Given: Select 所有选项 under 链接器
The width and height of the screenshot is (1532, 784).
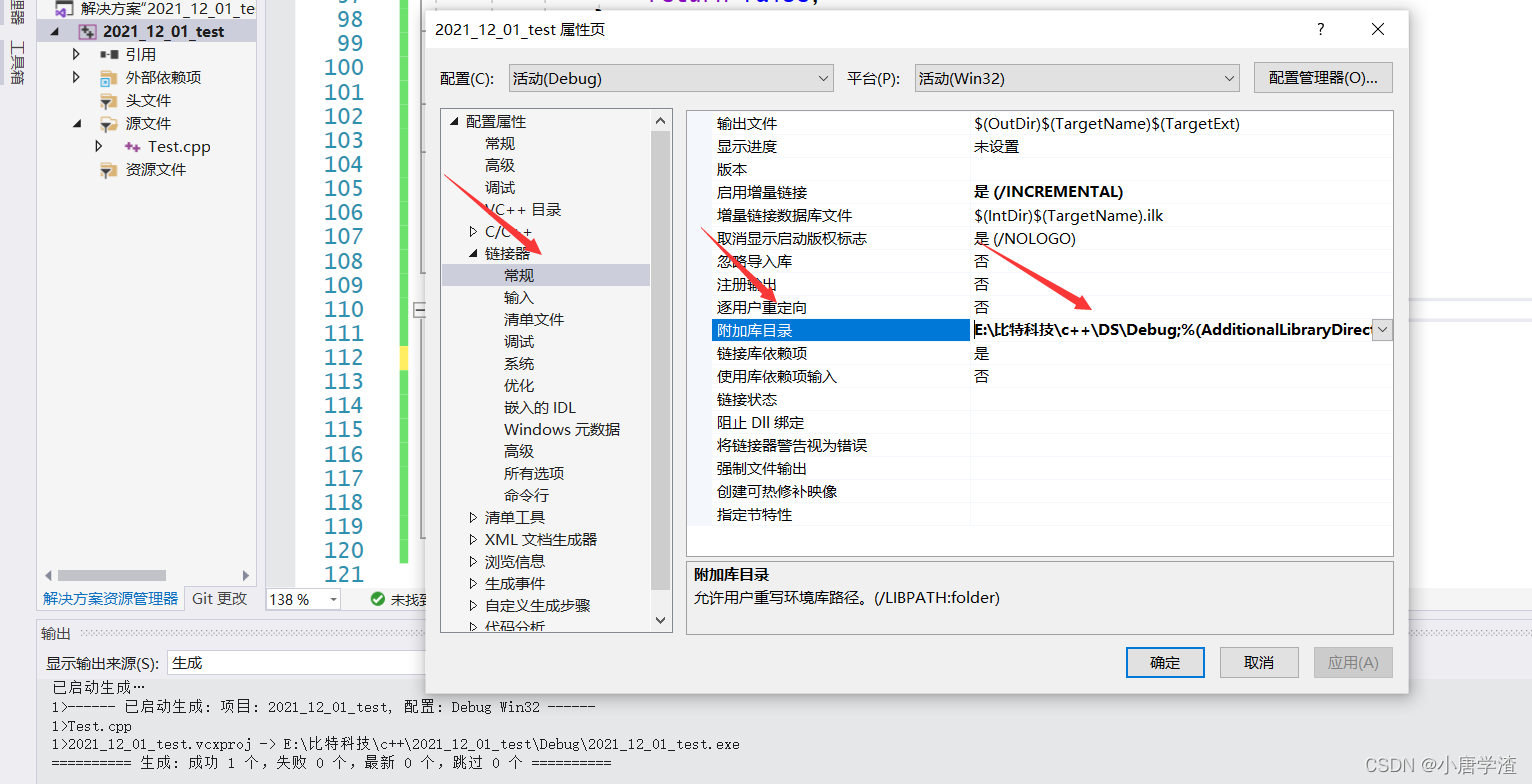Looking at the screenshot, I should (534, 473).
